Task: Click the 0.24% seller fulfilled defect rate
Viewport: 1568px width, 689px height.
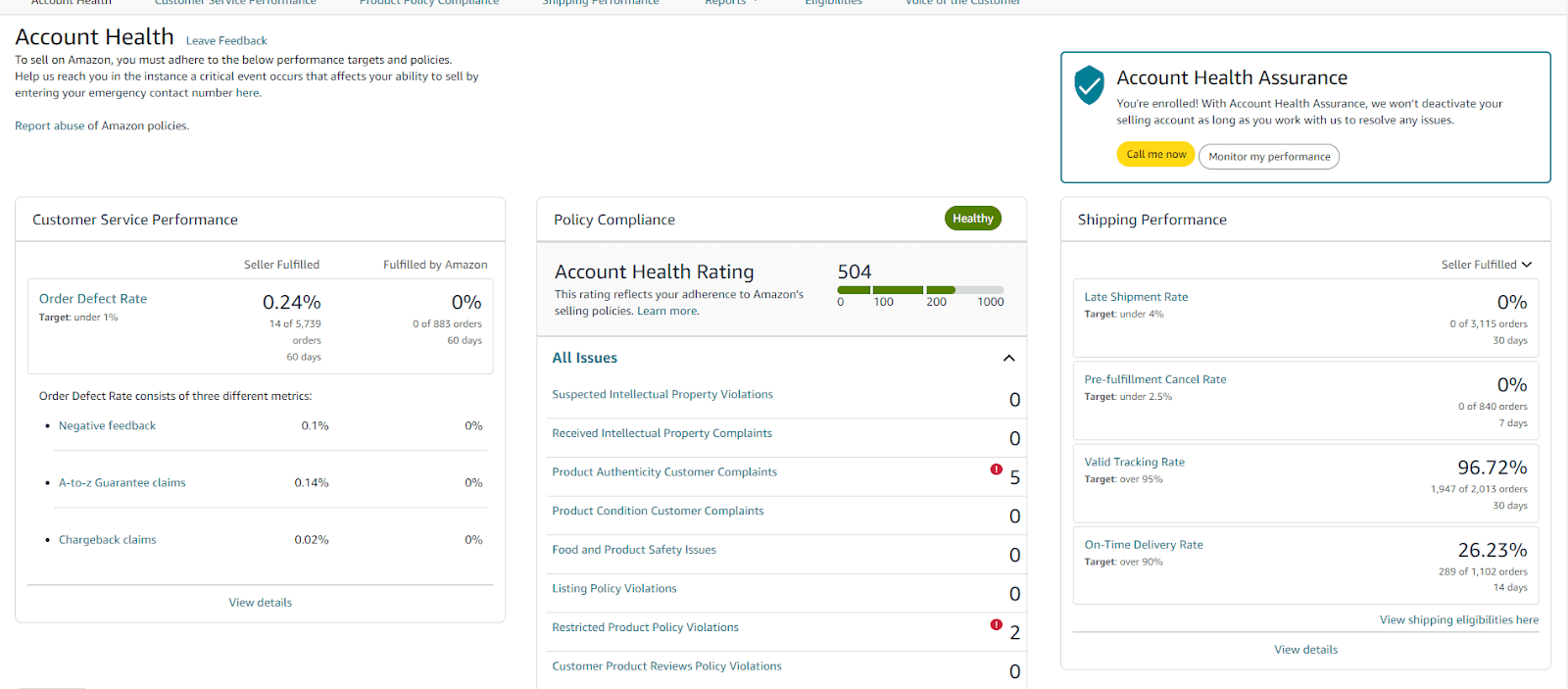Action: (x=291, y=302)
